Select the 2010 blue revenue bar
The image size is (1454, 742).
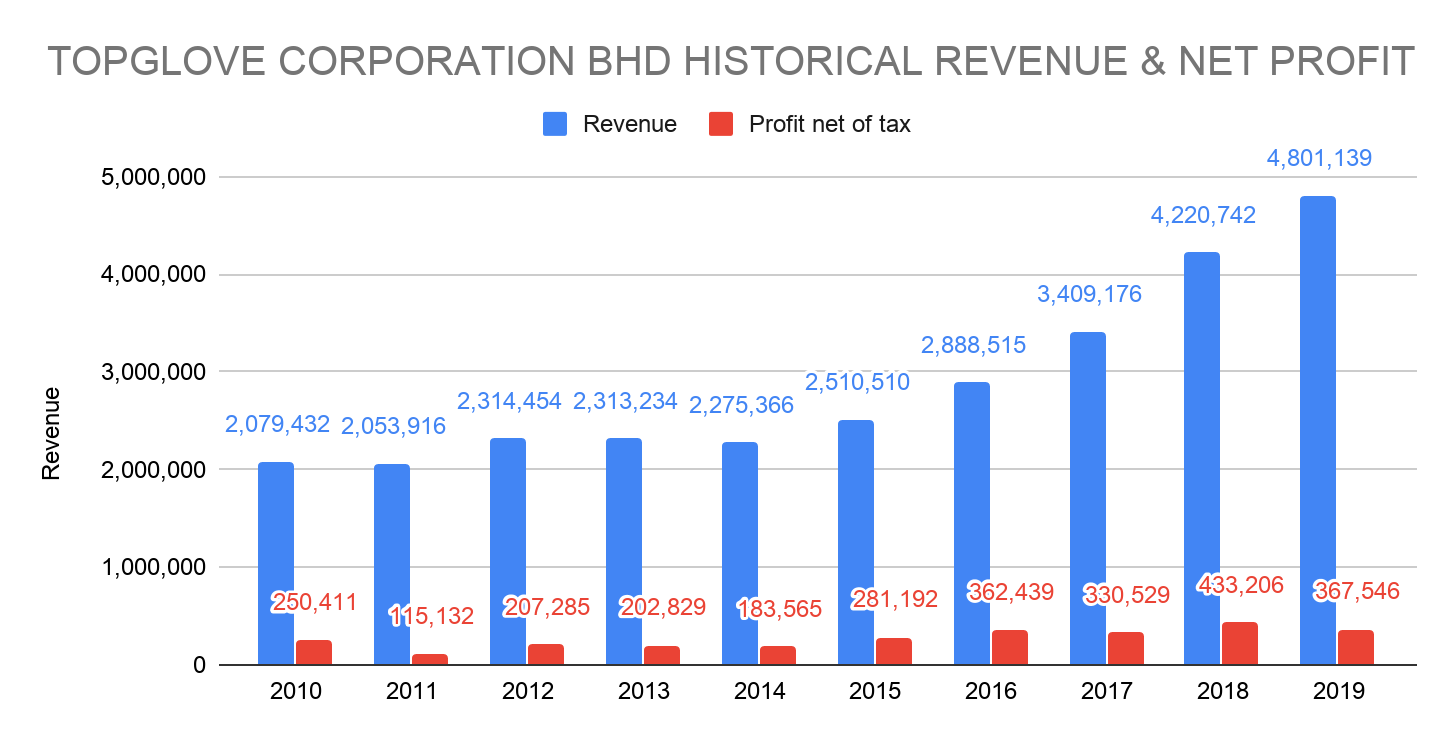point(276,563)
